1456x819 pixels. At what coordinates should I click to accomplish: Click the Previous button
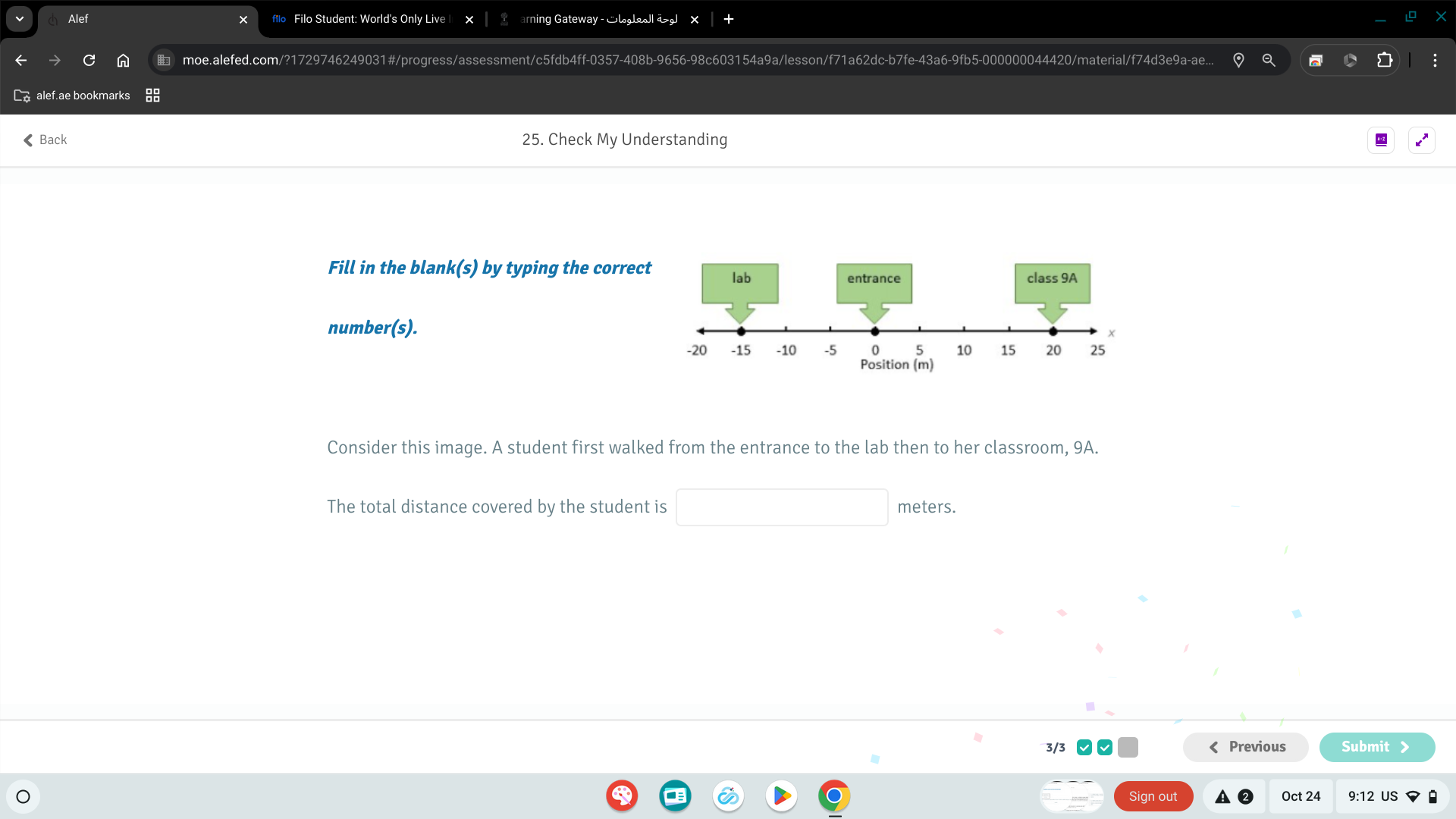coord(1245,747)
